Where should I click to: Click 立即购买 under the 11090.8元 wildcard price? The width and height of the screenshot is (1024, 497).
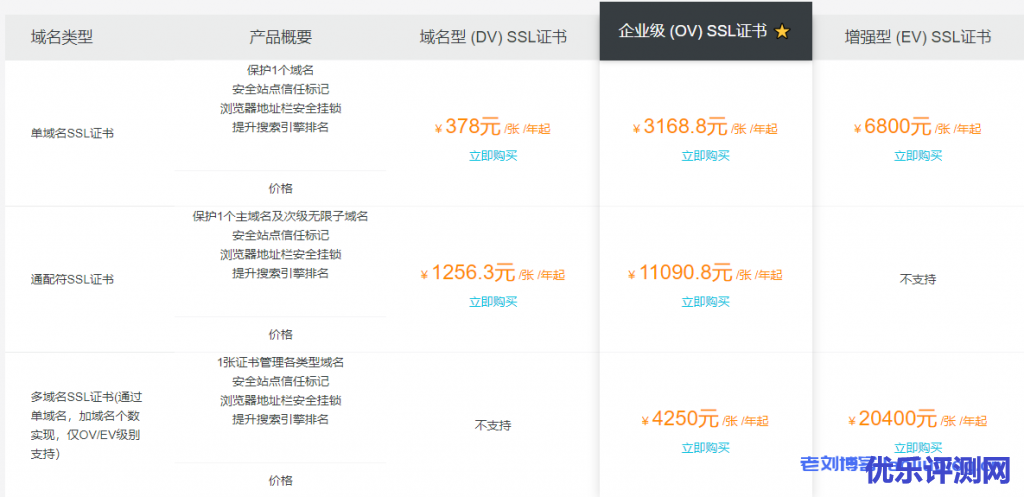point(705,302)
